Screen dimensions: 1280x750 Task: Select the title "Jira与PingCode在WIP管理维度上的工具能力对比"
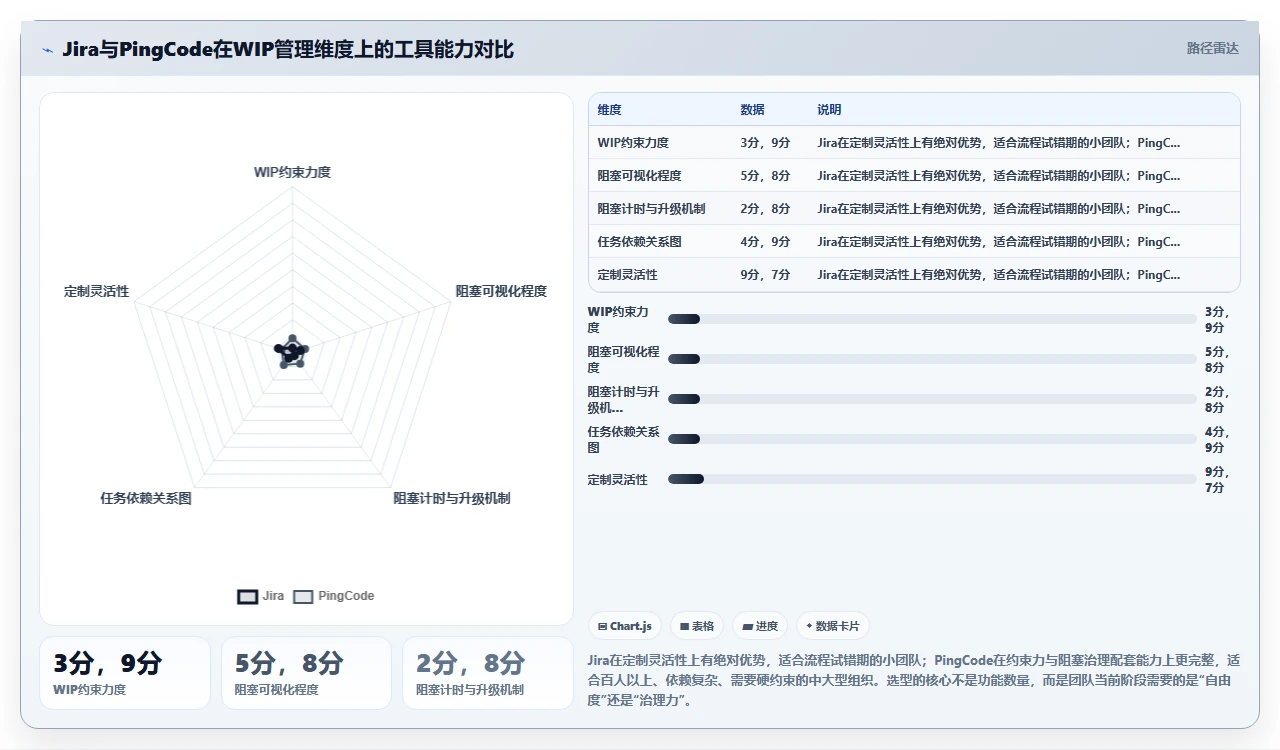pyautogui.click(x=288, y=49)
